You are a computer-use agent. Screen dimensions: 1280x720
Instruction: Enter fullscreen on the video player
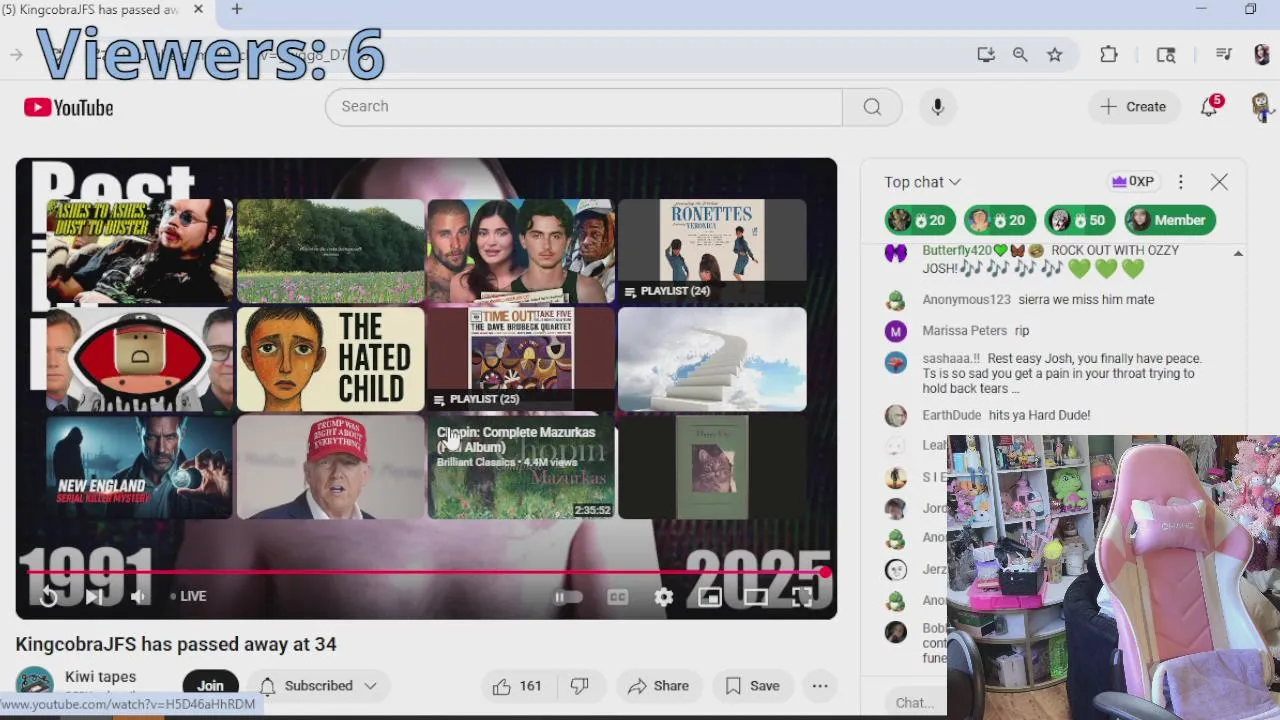(x=802, y=597)
